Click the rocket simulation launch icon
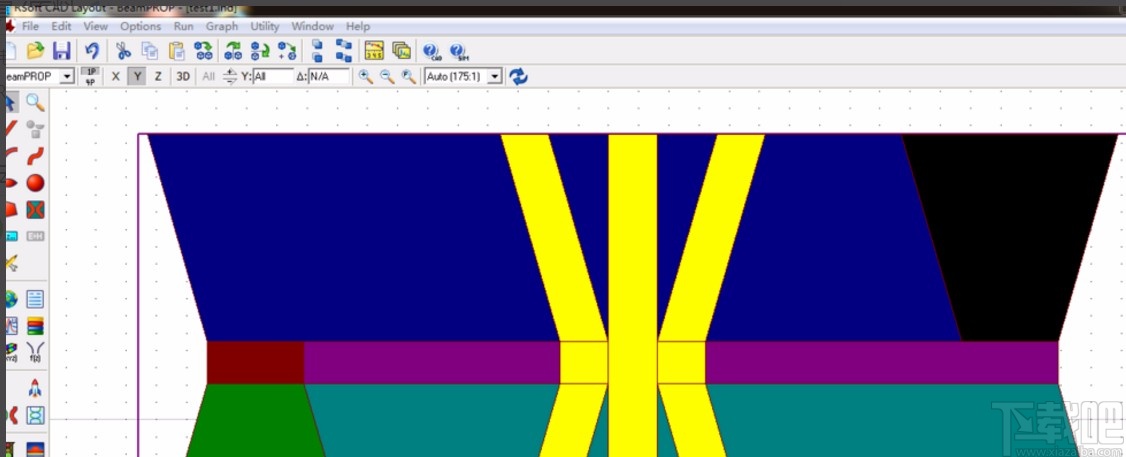1126x457 pixels. [35, 387]
